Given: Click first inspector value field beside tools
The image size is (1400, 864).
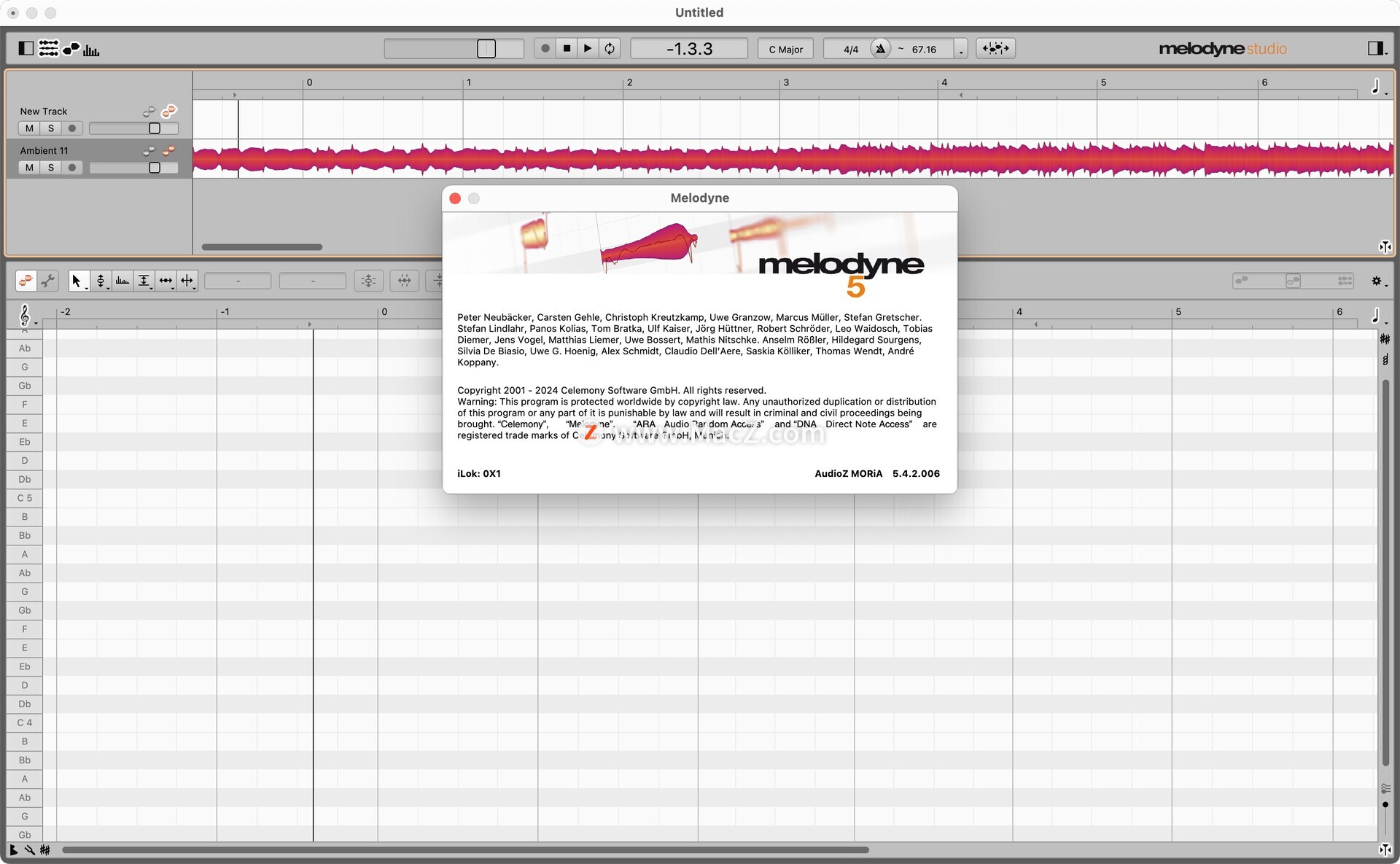Looking at the screenshot, I should (x=238, y=281).
